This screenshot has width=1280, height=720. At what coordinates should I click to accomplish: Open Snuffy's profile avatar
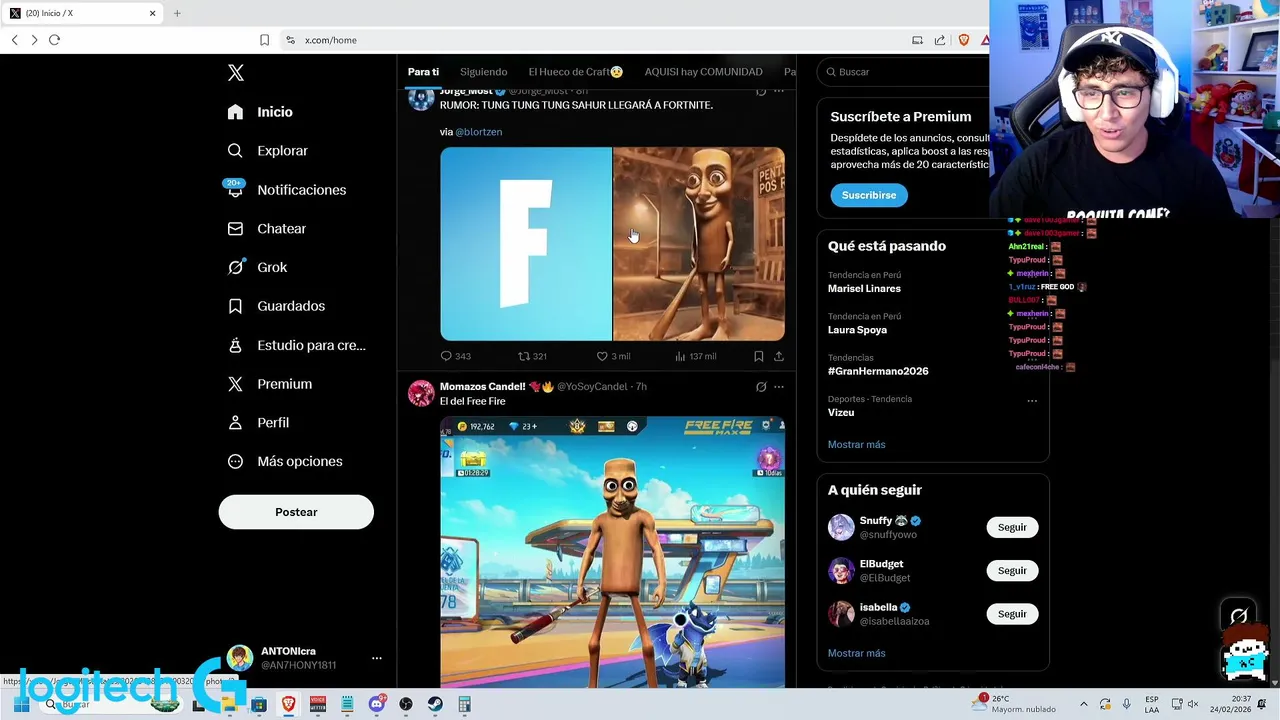click(841, 527)
